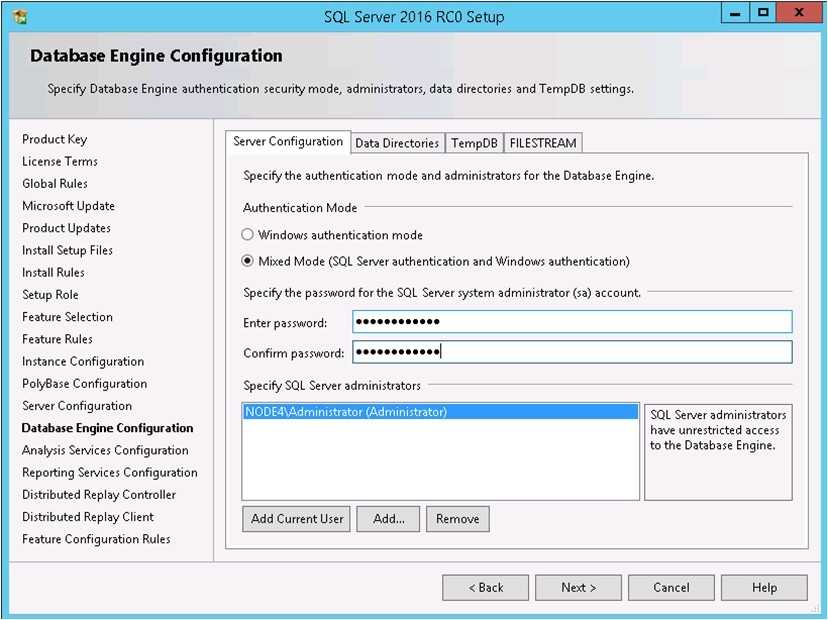
Task: Select Install Rules step in sidebar
Action: tap(53, 273)
